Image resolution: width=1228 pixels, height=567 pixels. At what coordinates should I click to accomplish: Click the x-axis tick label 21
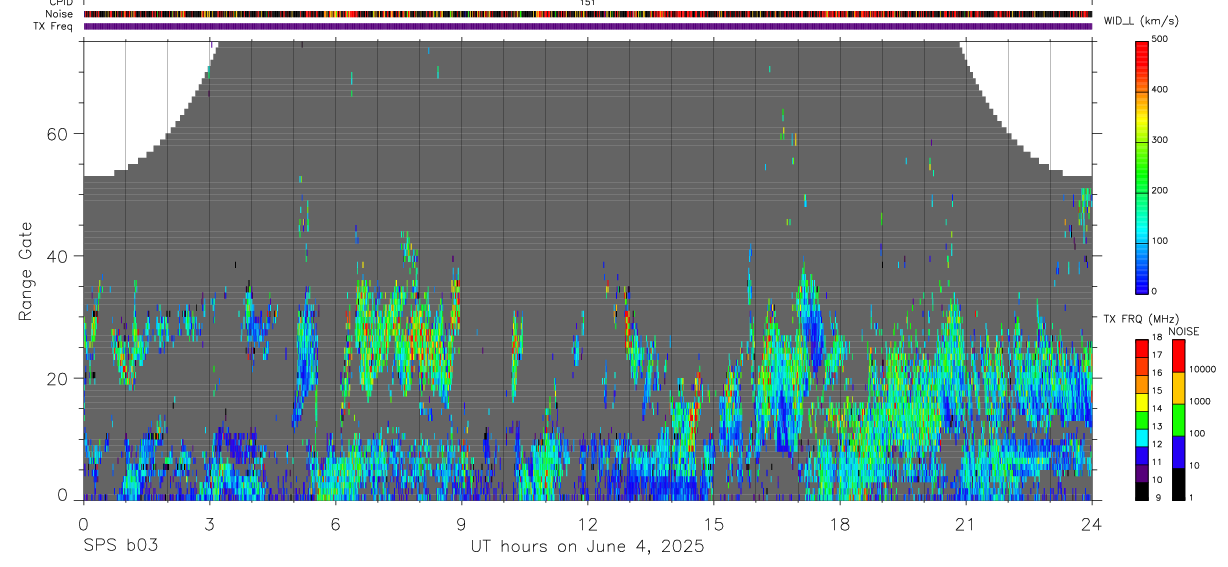[x=966, y=524]
